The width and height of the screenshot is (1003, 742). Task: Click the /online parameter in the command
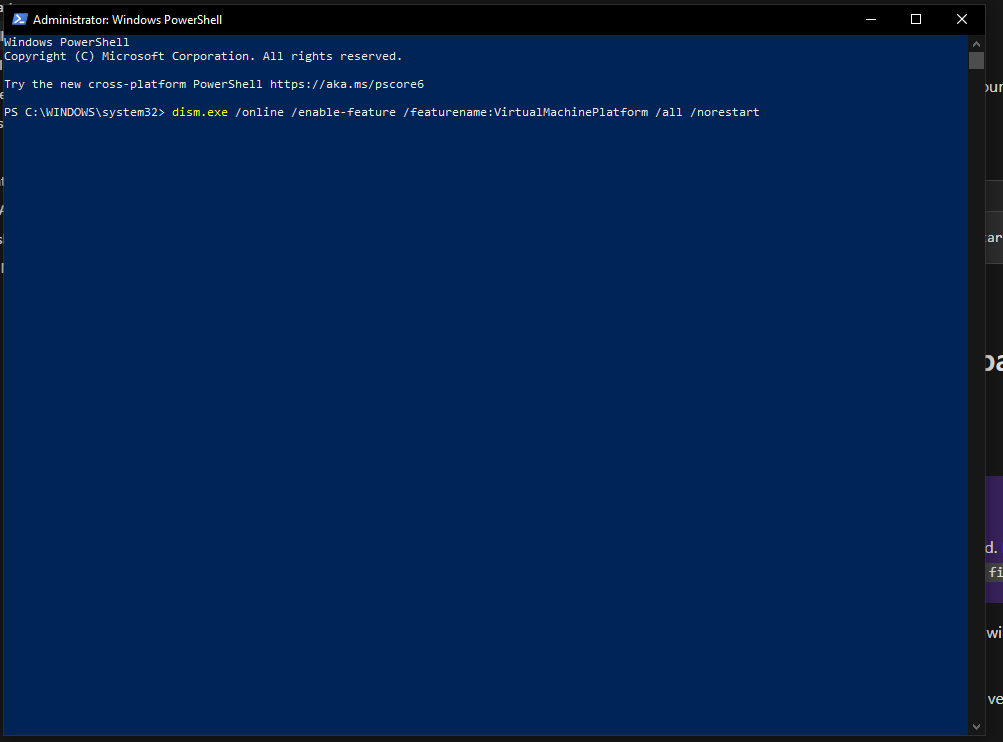[x=259, y=112]
